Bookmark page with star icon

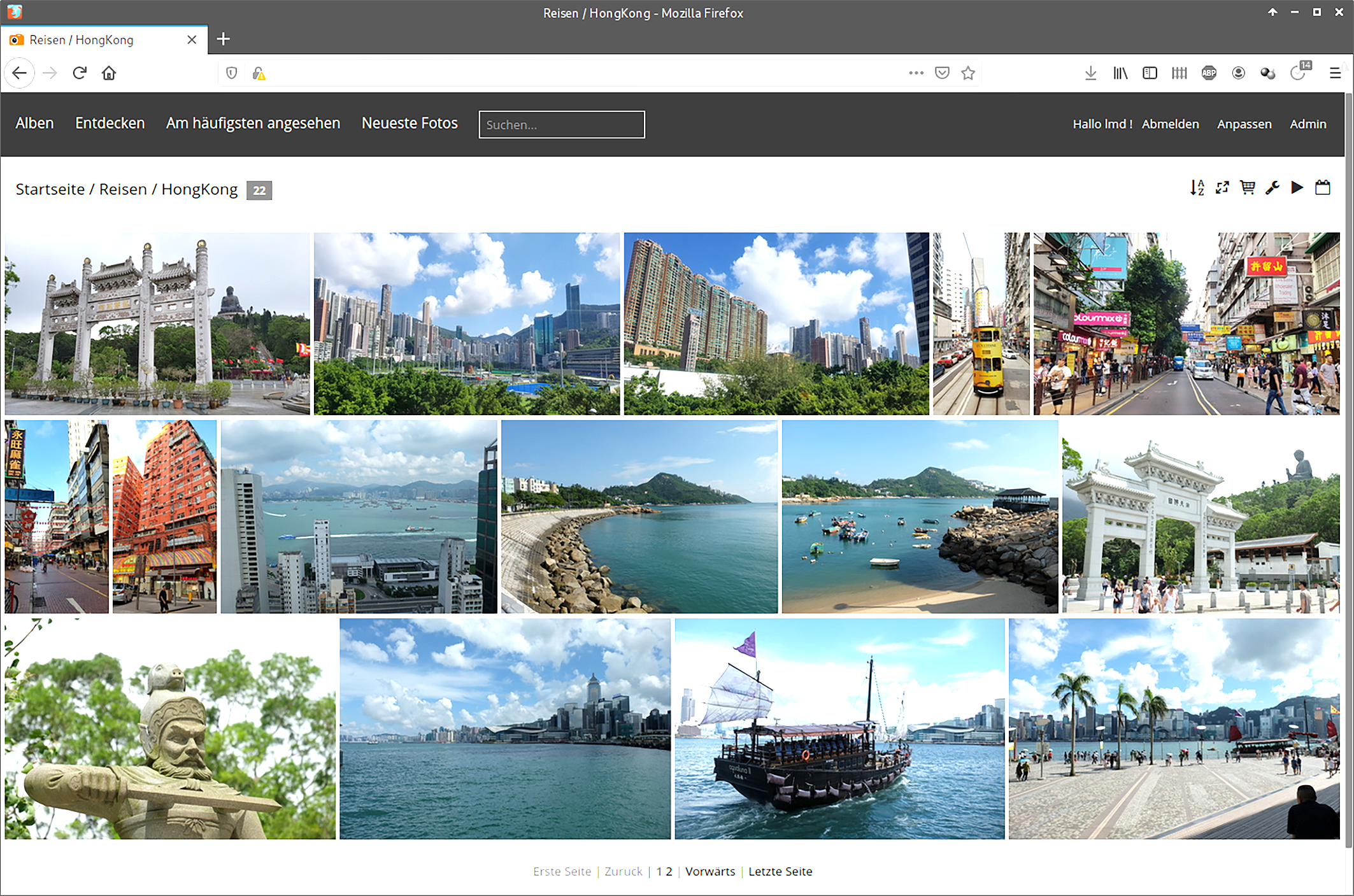point(968,73)
